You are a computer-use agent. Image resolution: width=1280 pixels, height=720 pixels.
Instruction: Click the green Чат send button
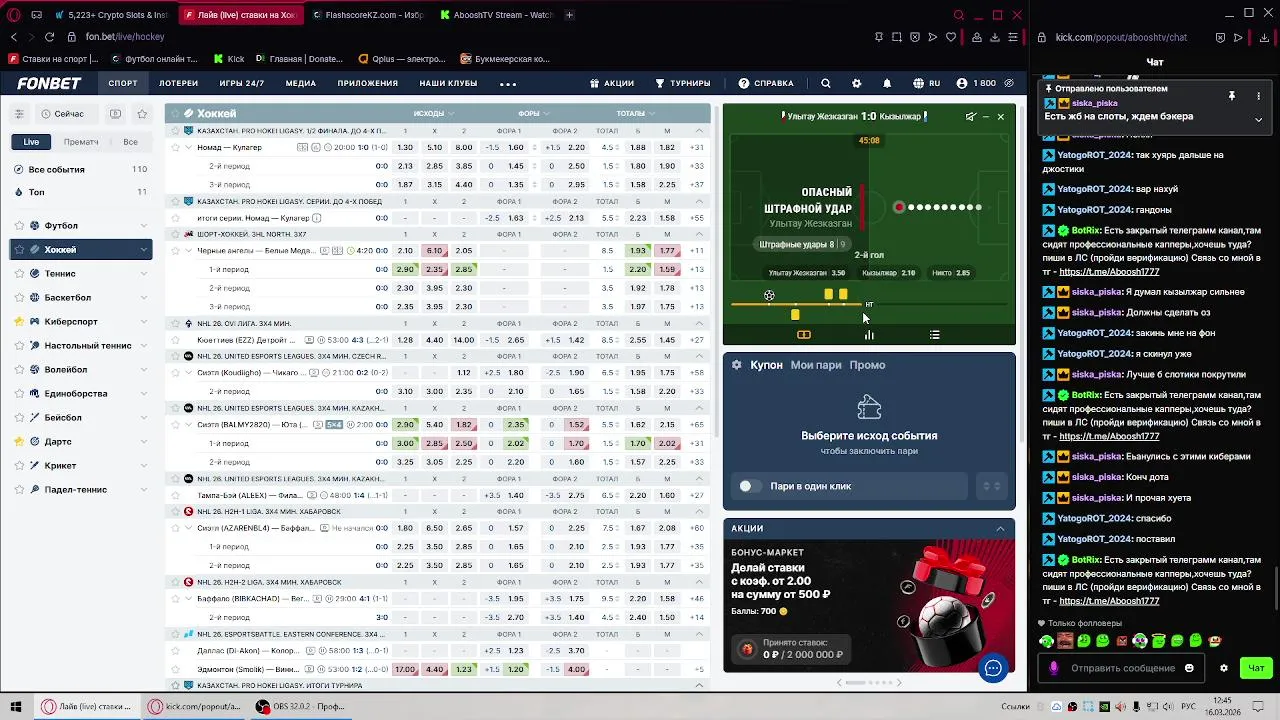[x=1257, y=668]
